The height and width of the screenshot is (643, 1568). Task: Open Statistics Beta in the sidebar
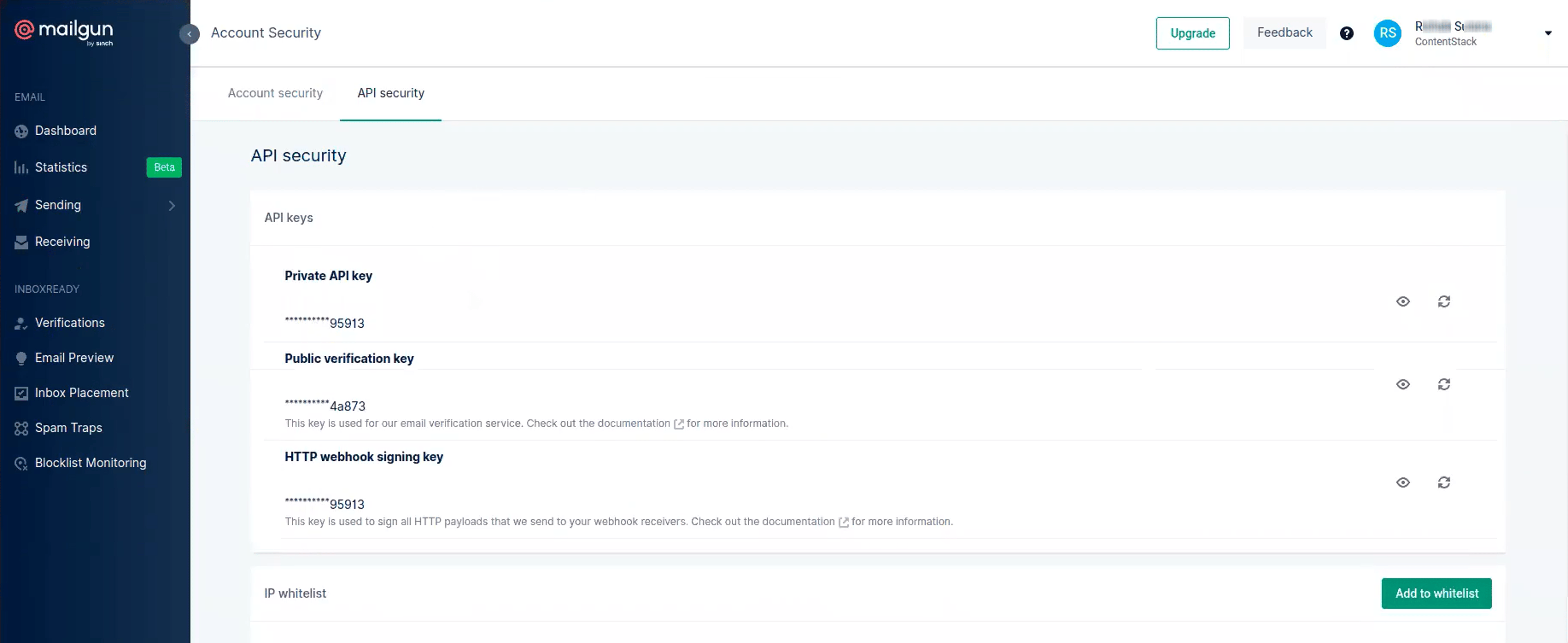click(98, 167)
